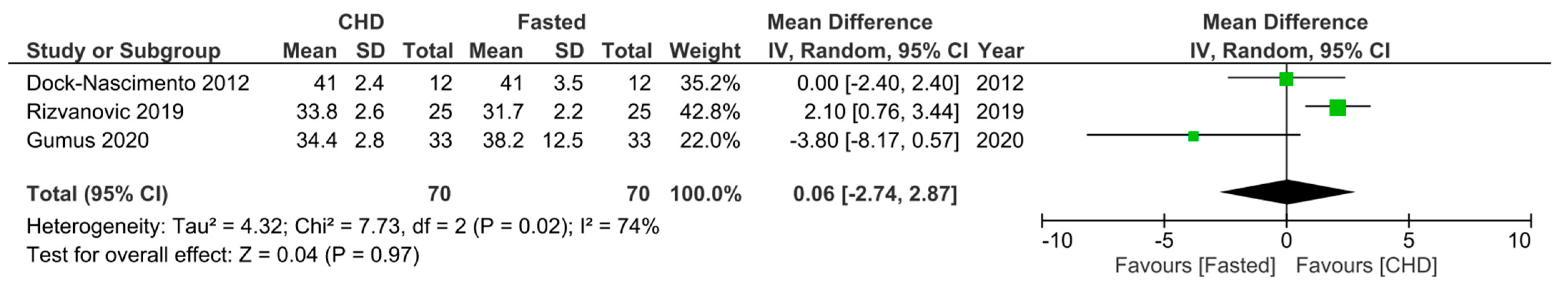The image size is (1568, 290).
Task: Select the Dock-Nascimento 2012 study label
Action: [138, 83]
